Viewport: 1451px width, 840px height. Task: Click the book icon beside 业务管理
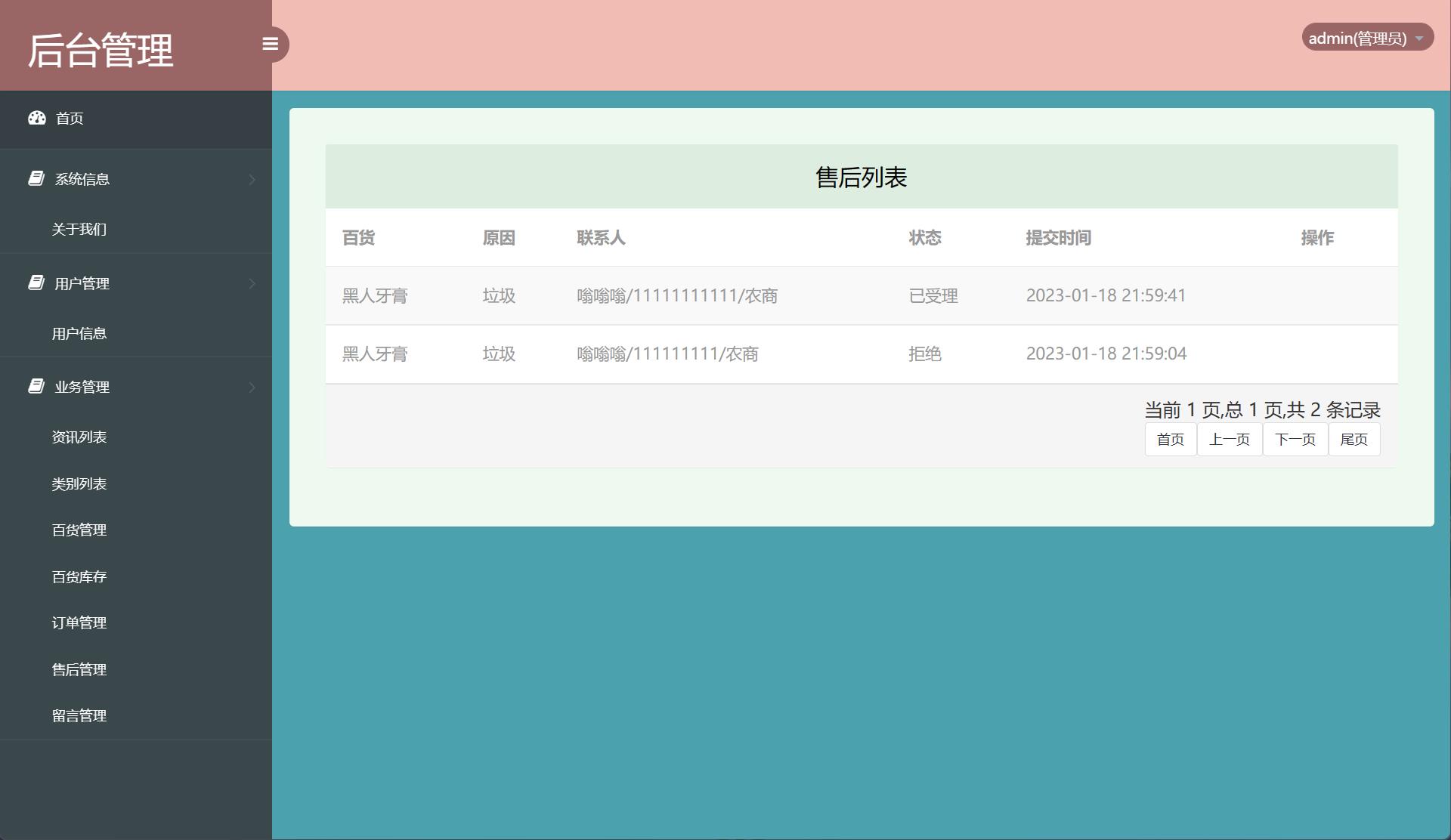coord(36,386)
